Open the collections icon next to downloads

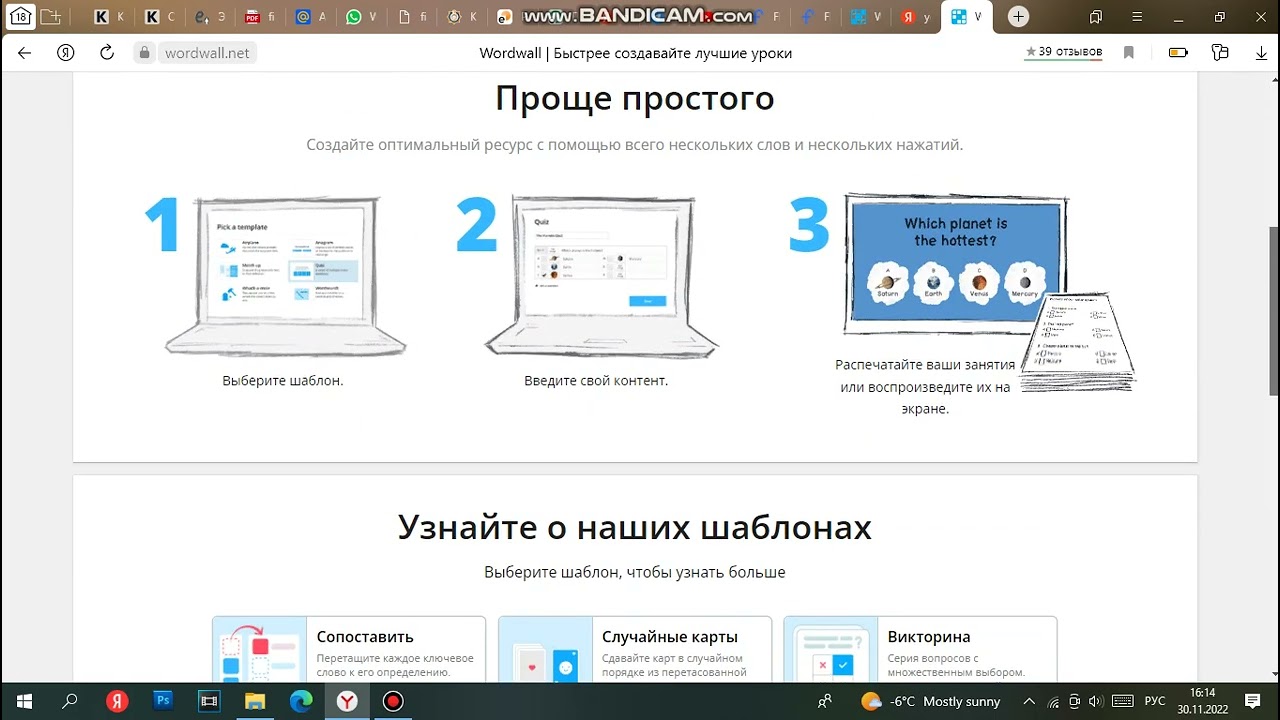point(1219,53)
